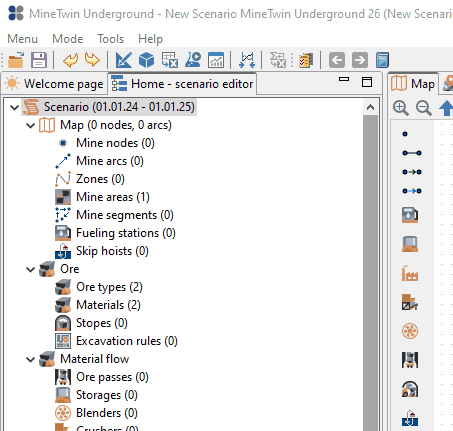Click the run simulation flask icon
Viewport: 453px width, 431px height.
tap(193, 60)
